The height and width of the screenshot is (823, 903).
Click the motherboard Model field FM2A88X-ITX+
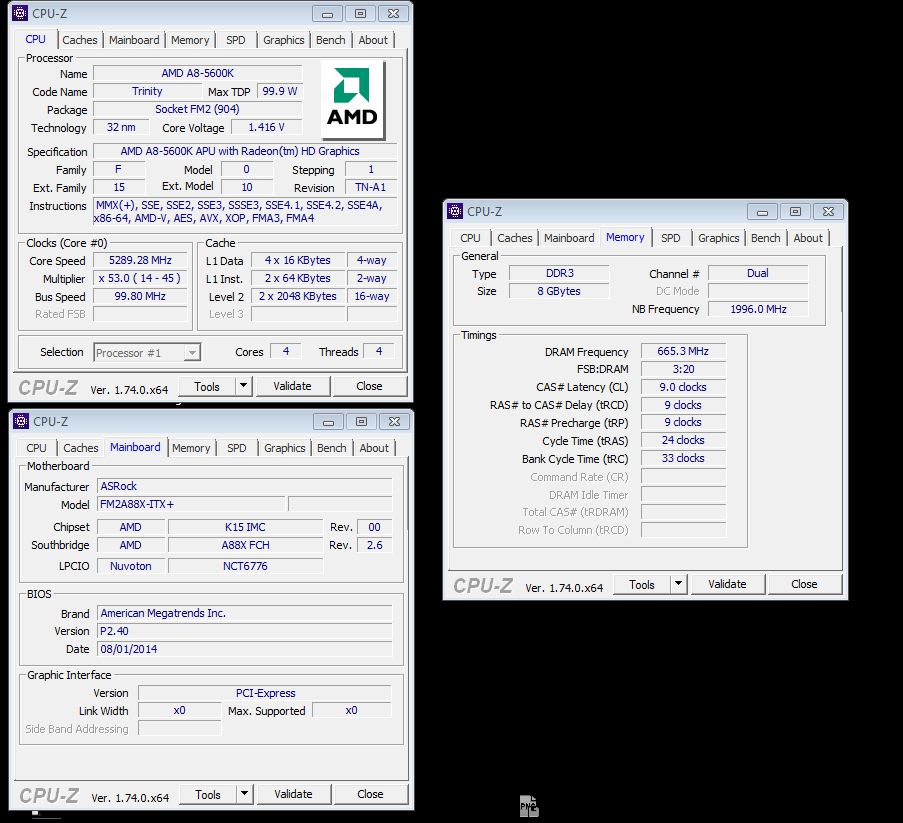pyautogui.click(x=191, y=504)
